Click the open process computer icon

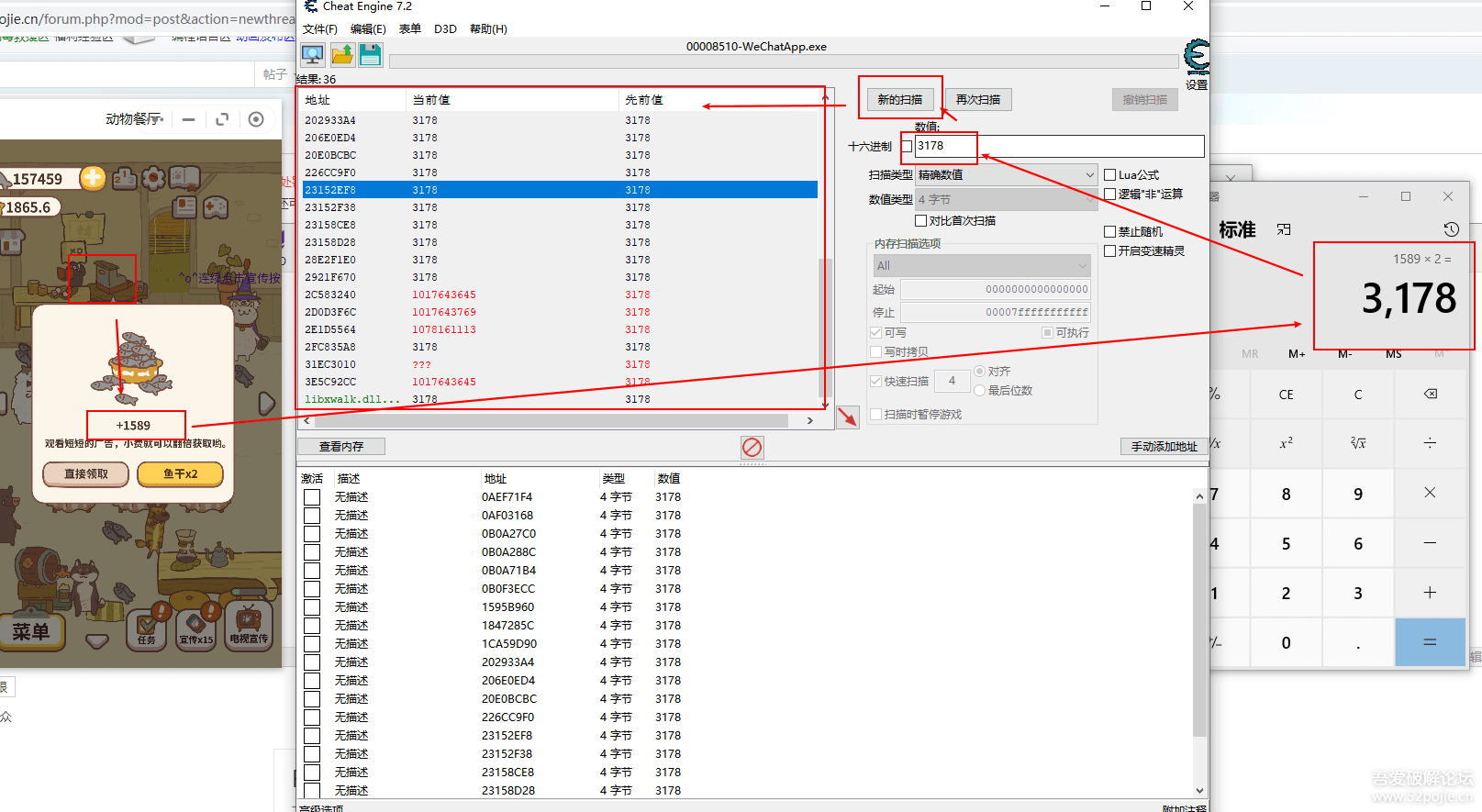tap(312, 55)
